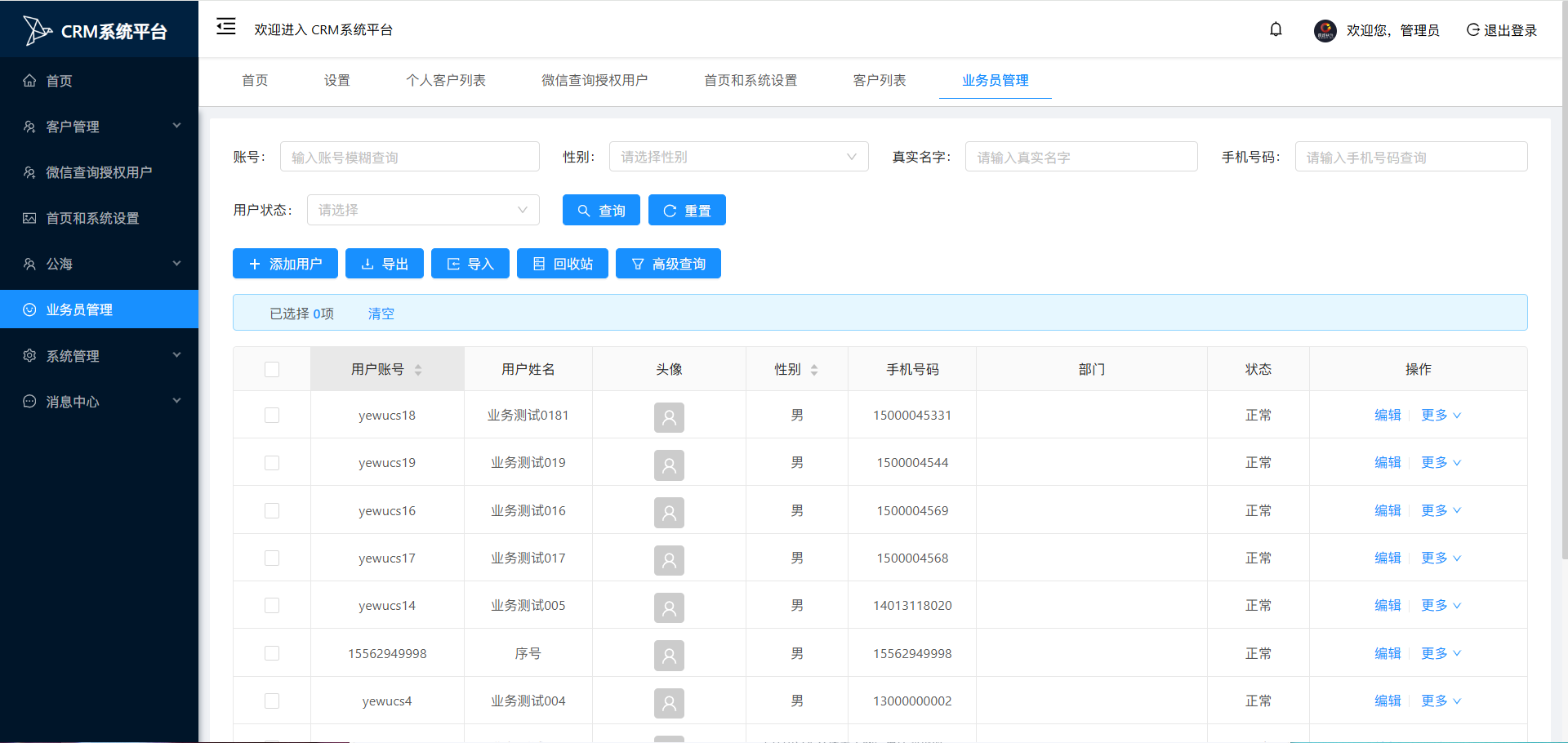Click the 清空 clear selection link
This screenshot has width=1568, height=743.
click(x=381, y=314)
